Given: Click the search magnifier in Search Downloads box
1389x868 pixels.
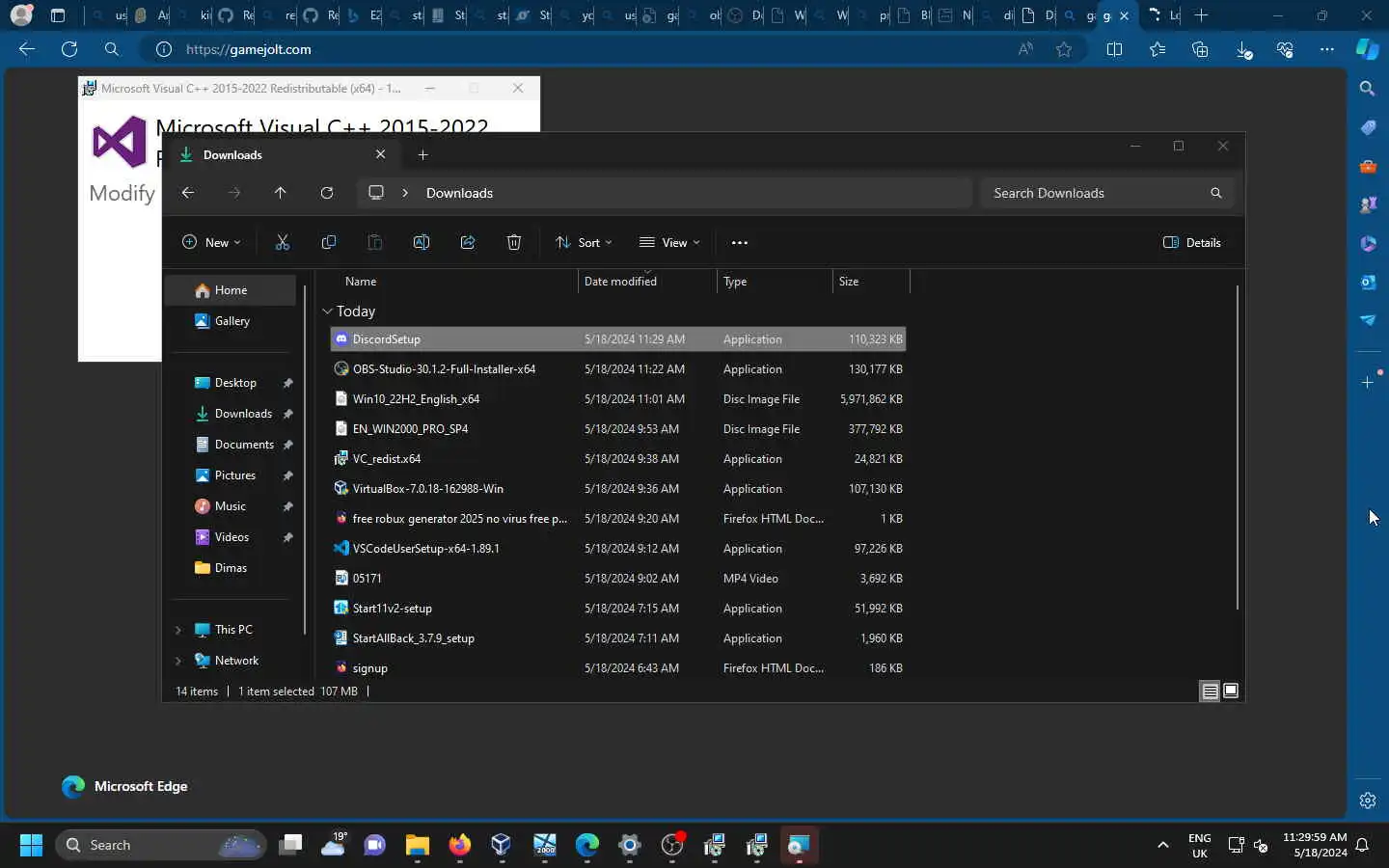Looking at the screenshot, I should pos(1216,193).
